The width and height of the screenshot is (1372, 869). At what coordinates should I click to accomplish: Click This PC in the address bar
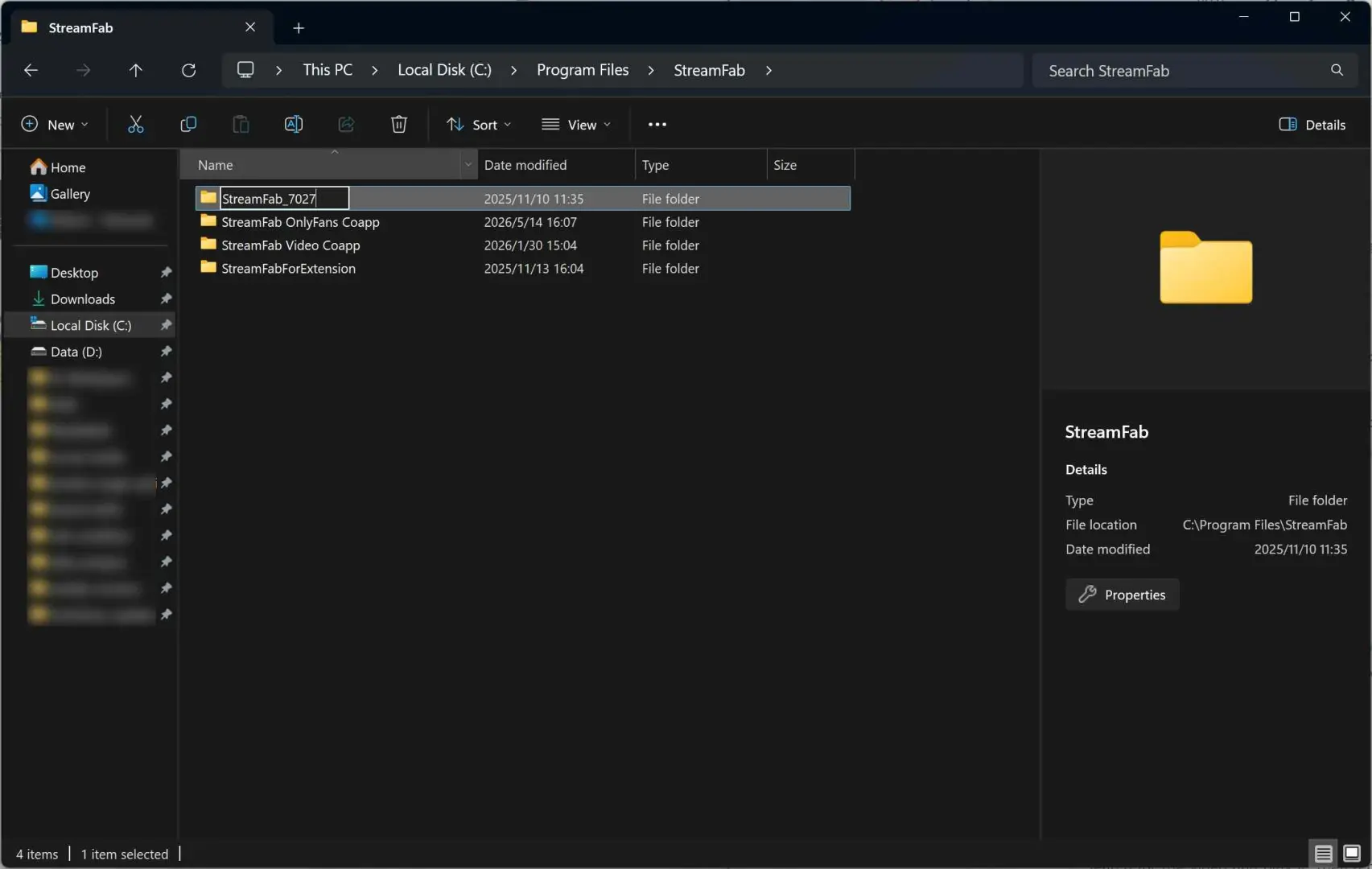pos(328,70)
